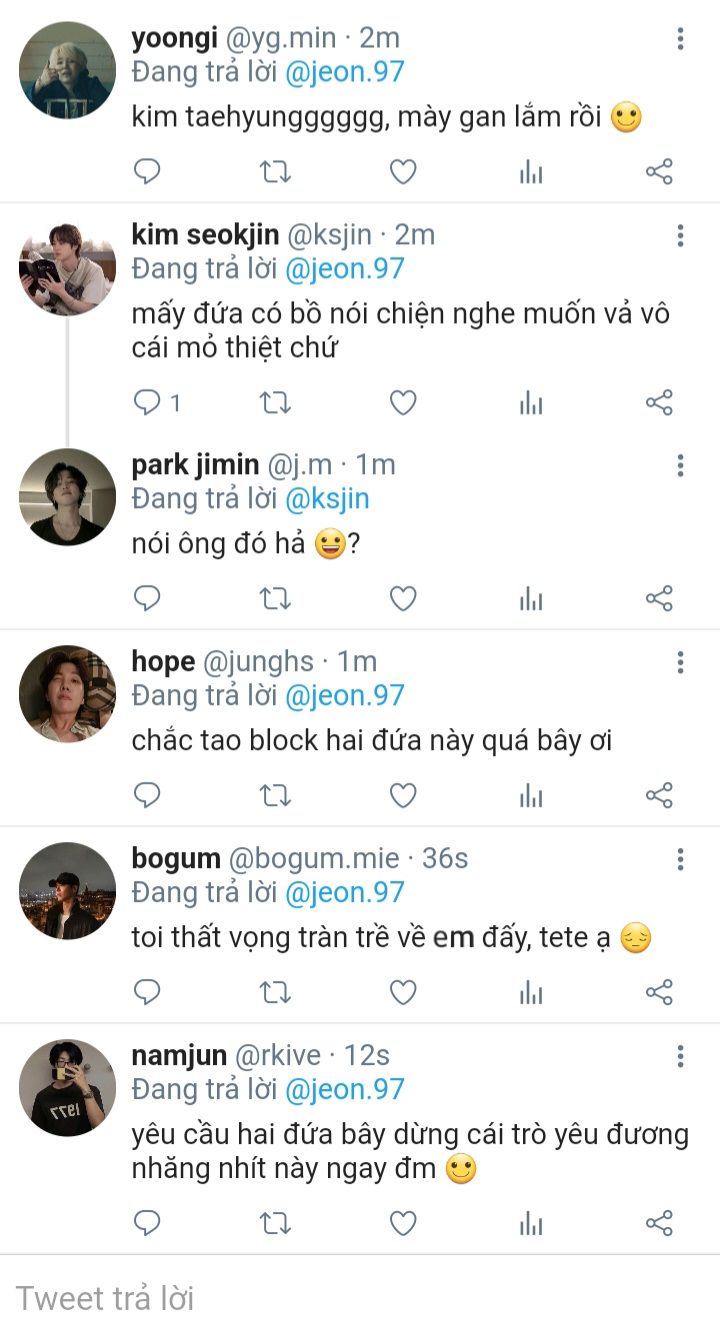Share park jimin's reply

659,599
